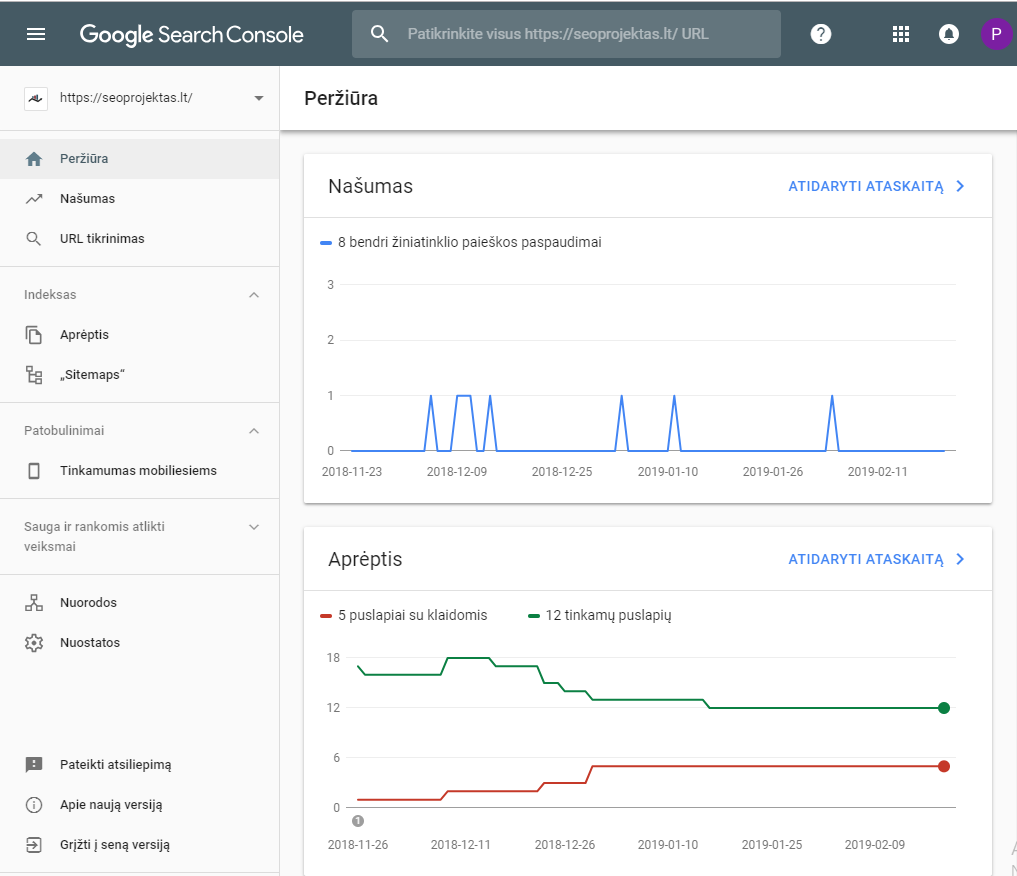
Task: Click the URL inspection search field
Action: point(566,34)
